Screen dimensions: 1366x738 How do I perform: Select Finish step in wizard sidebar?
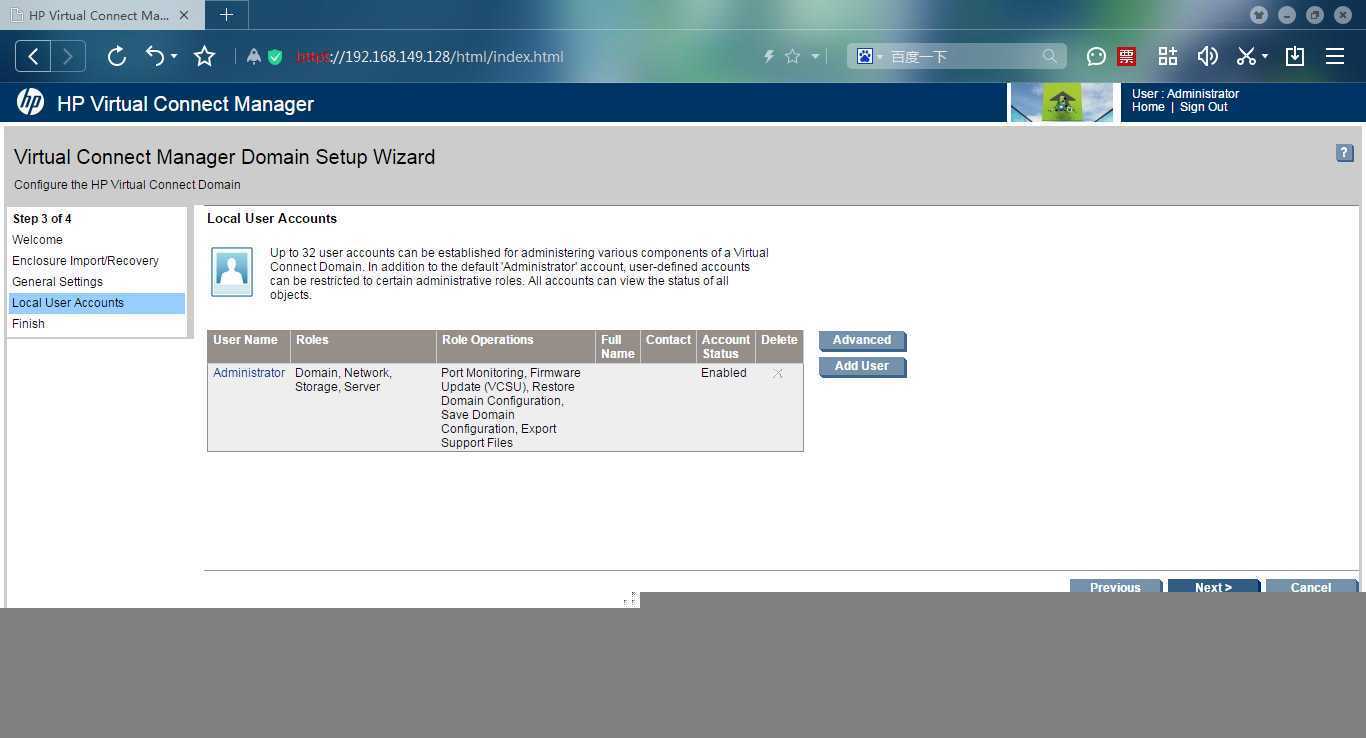28,324
